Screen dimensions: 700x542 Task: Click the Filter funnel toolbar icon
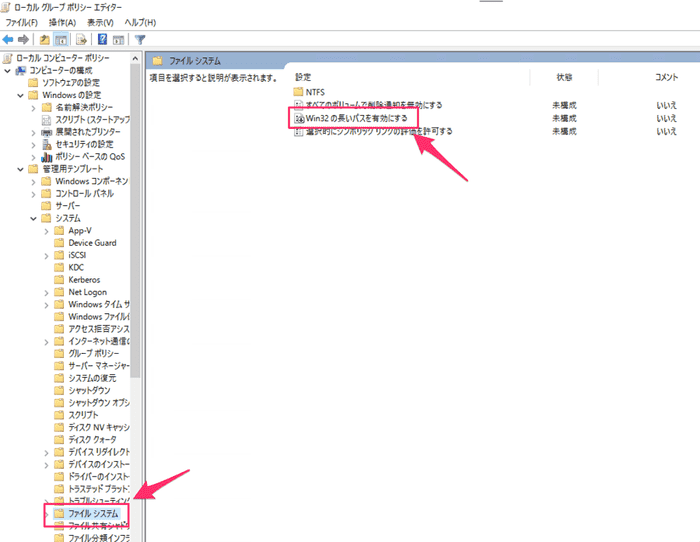(140, 40)
